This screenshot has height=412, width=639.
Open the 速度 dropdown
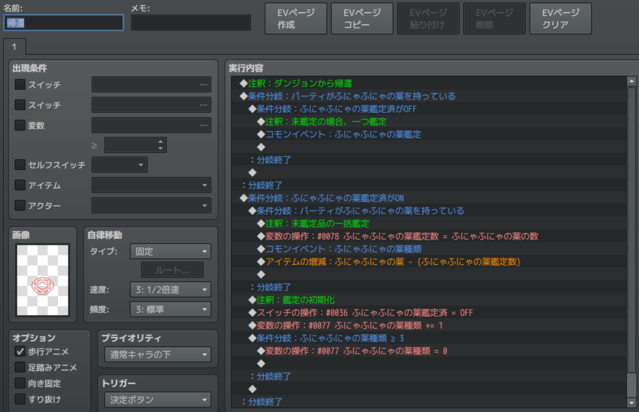[x=170, y=290]
